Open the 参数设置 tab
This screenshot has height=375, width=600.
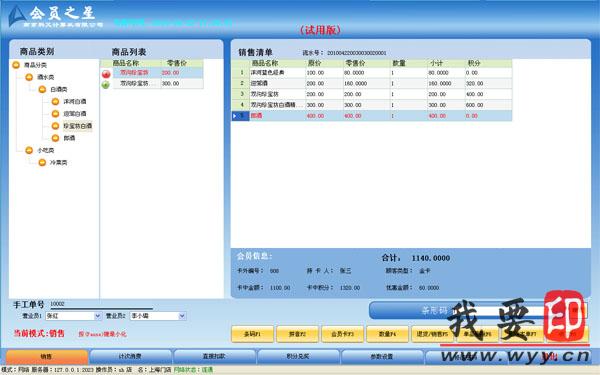(x=382, y=357)
